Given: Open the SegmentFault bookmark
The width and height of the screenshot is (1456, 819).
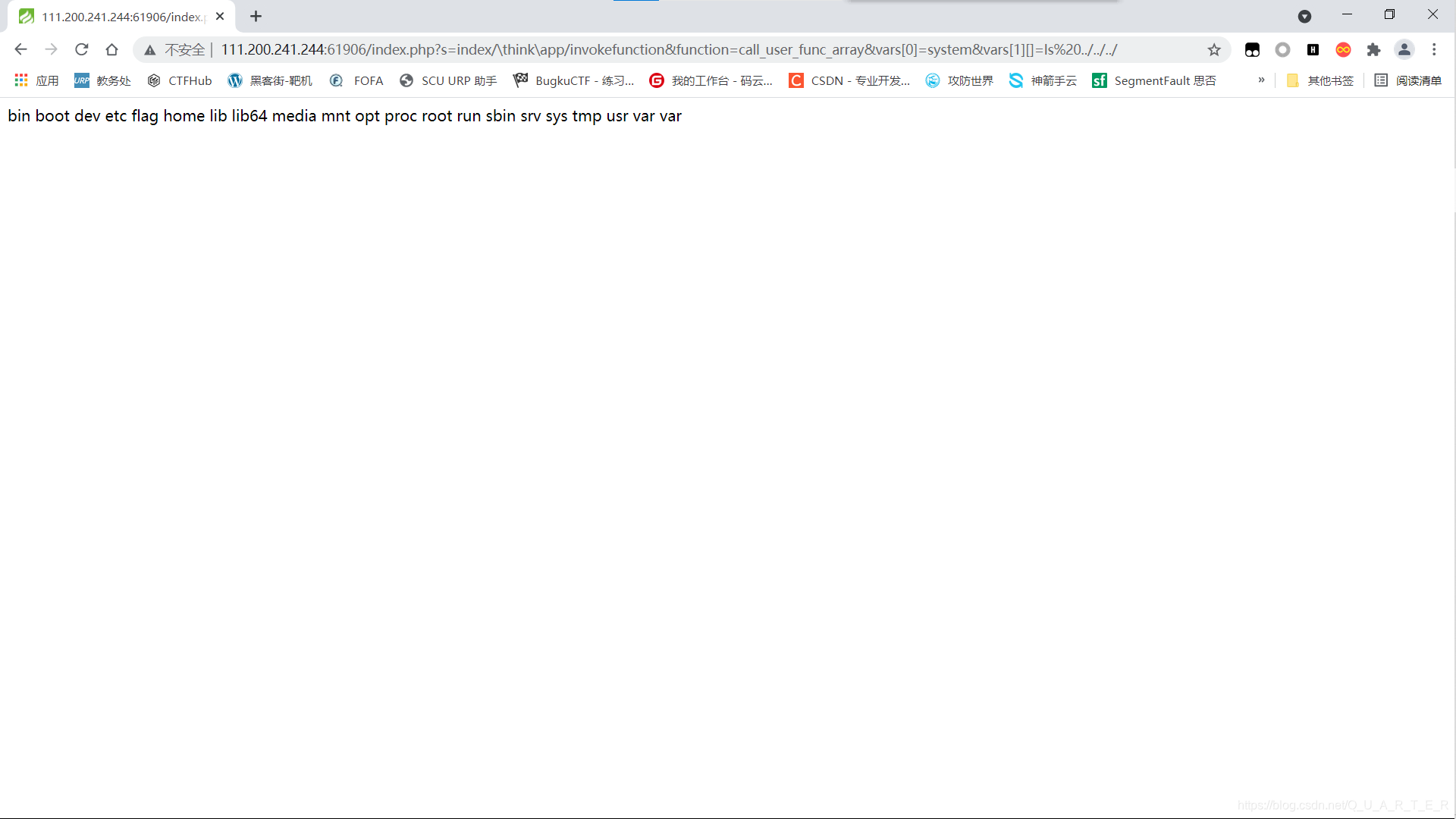Looking at the screenshot, I should click(1153, 80).
